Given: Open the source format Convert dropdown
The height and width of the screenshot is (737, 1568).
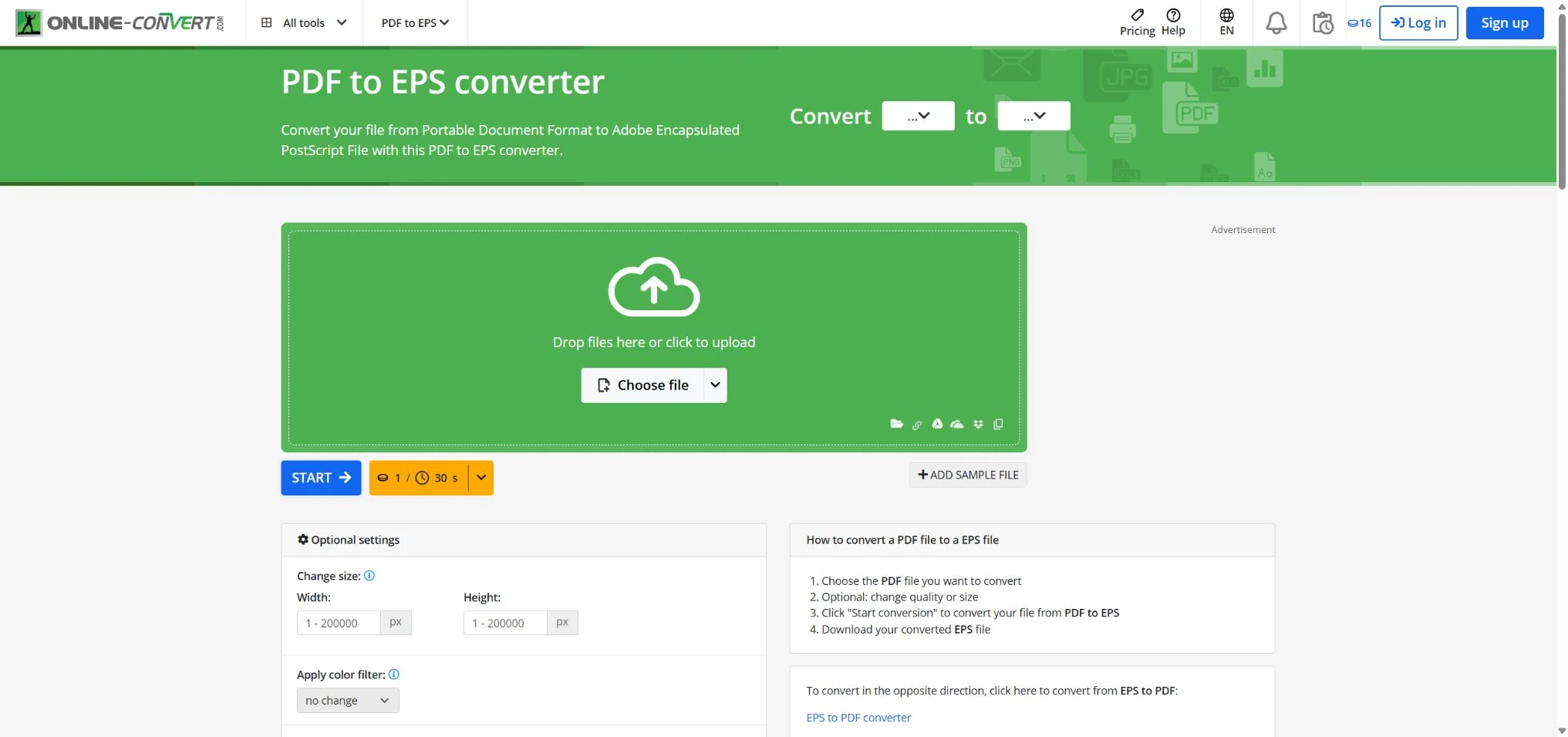Looking at the screenshot, I should coord(918,116).
